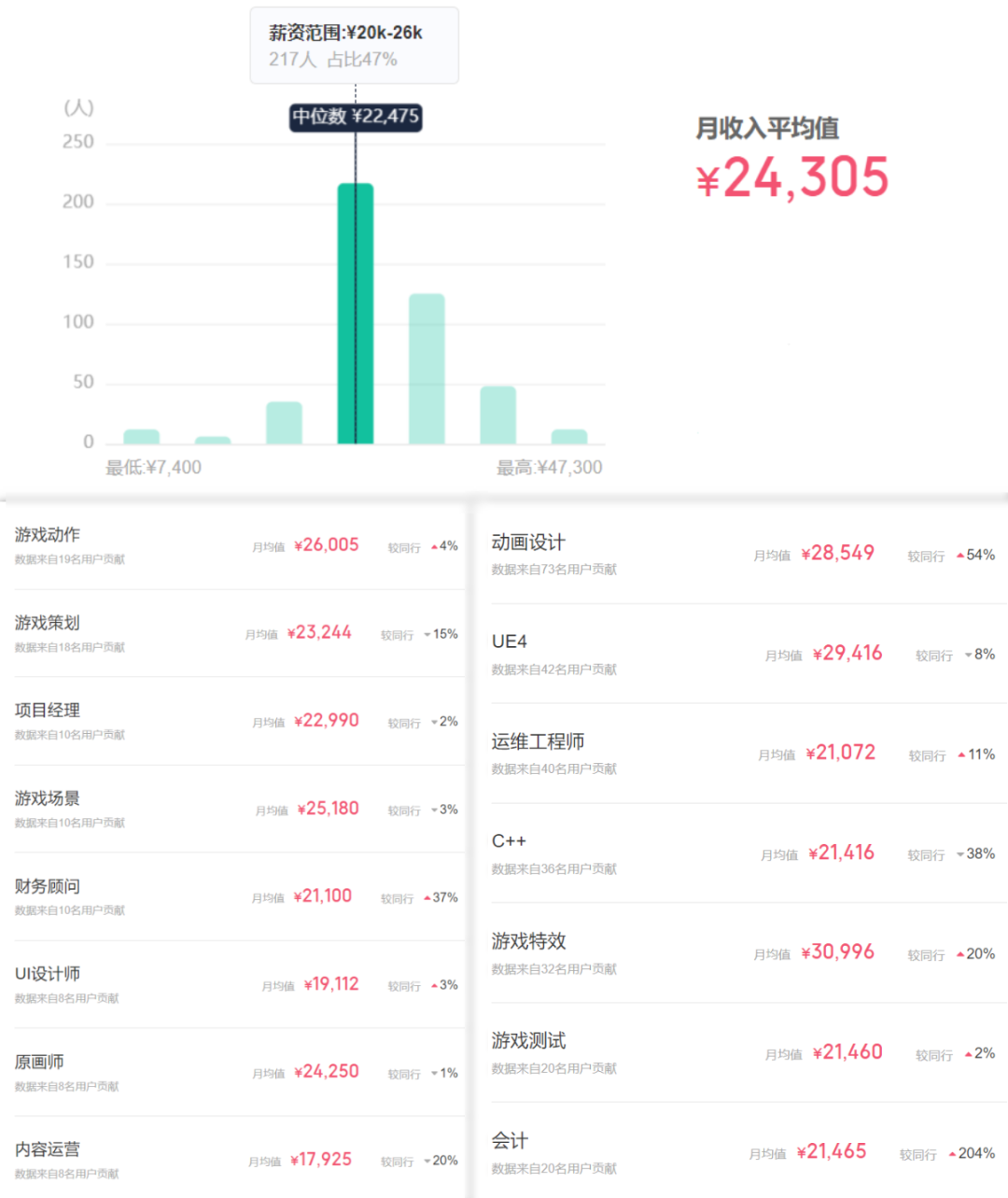Image resolution: width=1008 pixels, height=1198 pixels.
Task: Open the 游戏特效 job title
Action: tap(529, 941)
